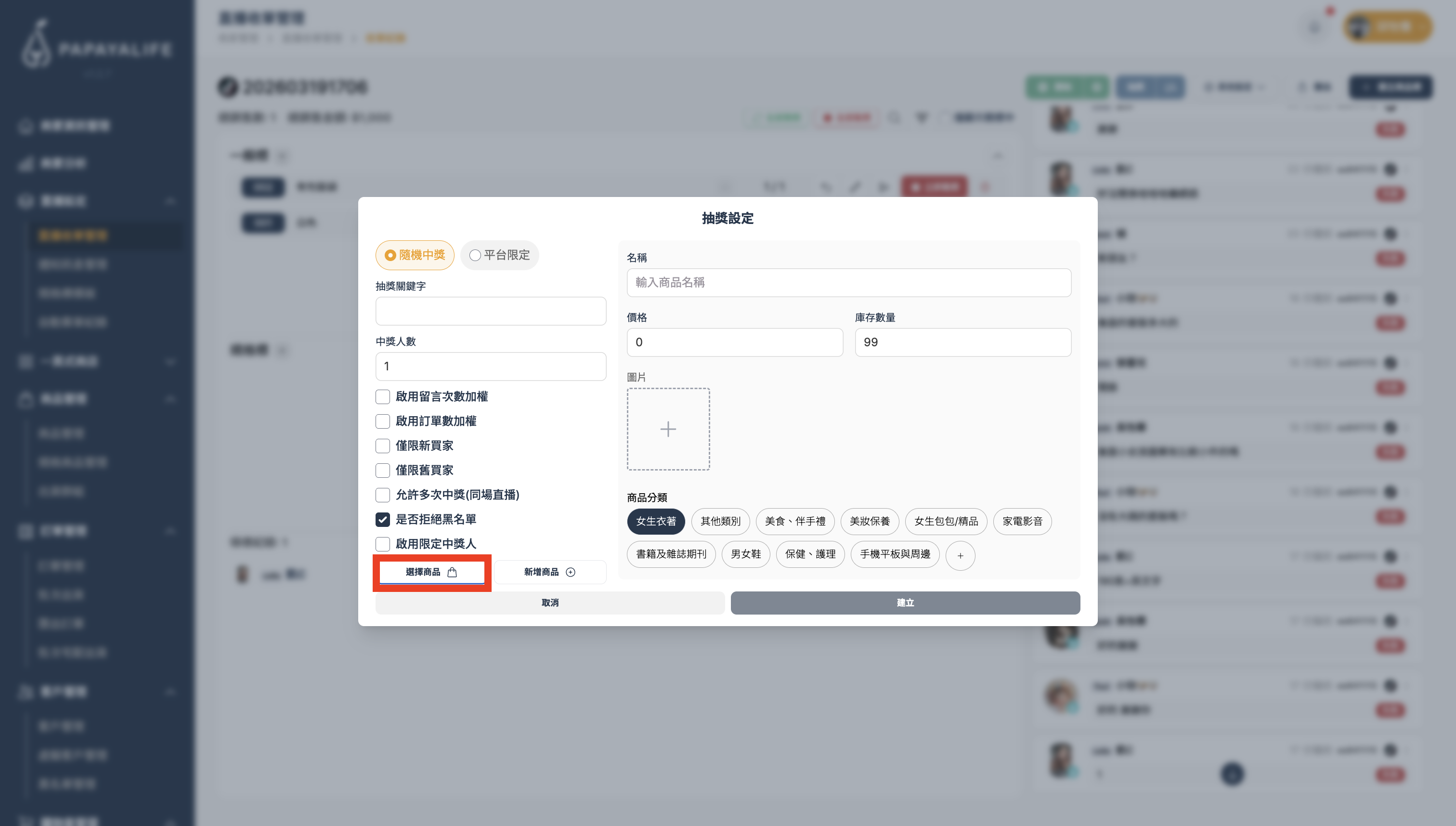Viewport: 1456px width, 826px height.
Task: Click the round plus button to add category
Action: pyautogui.click(x=960, y=555)
